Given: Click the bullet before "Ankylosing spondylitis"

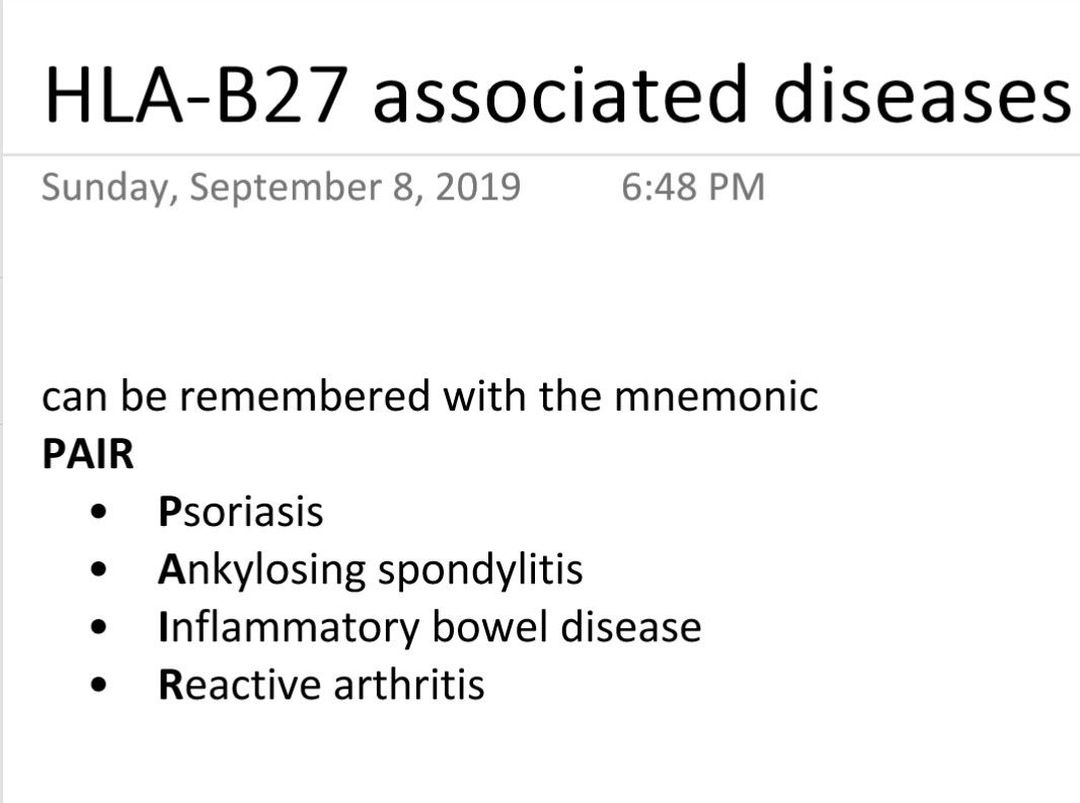Looking at the screenshot, I should pos(98,571).
